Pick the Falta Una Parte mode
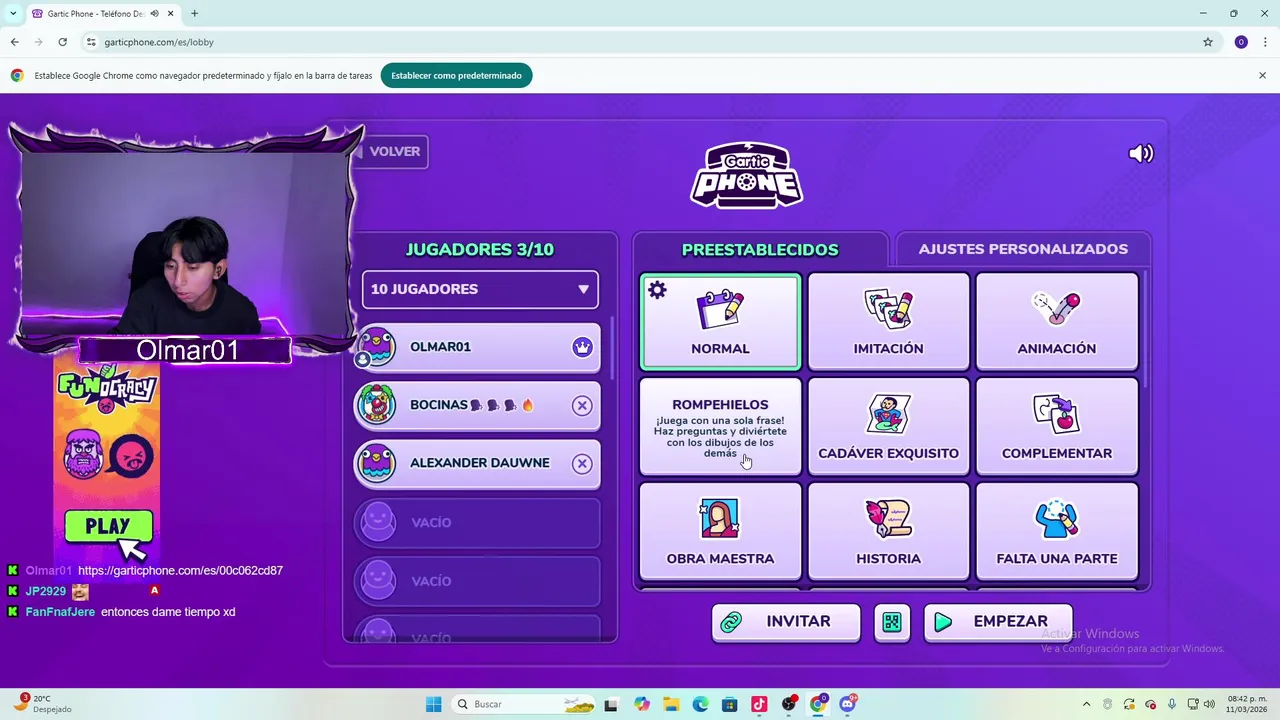The width and height of the screenshot is (1280, 720). [x=1056, y=531]
